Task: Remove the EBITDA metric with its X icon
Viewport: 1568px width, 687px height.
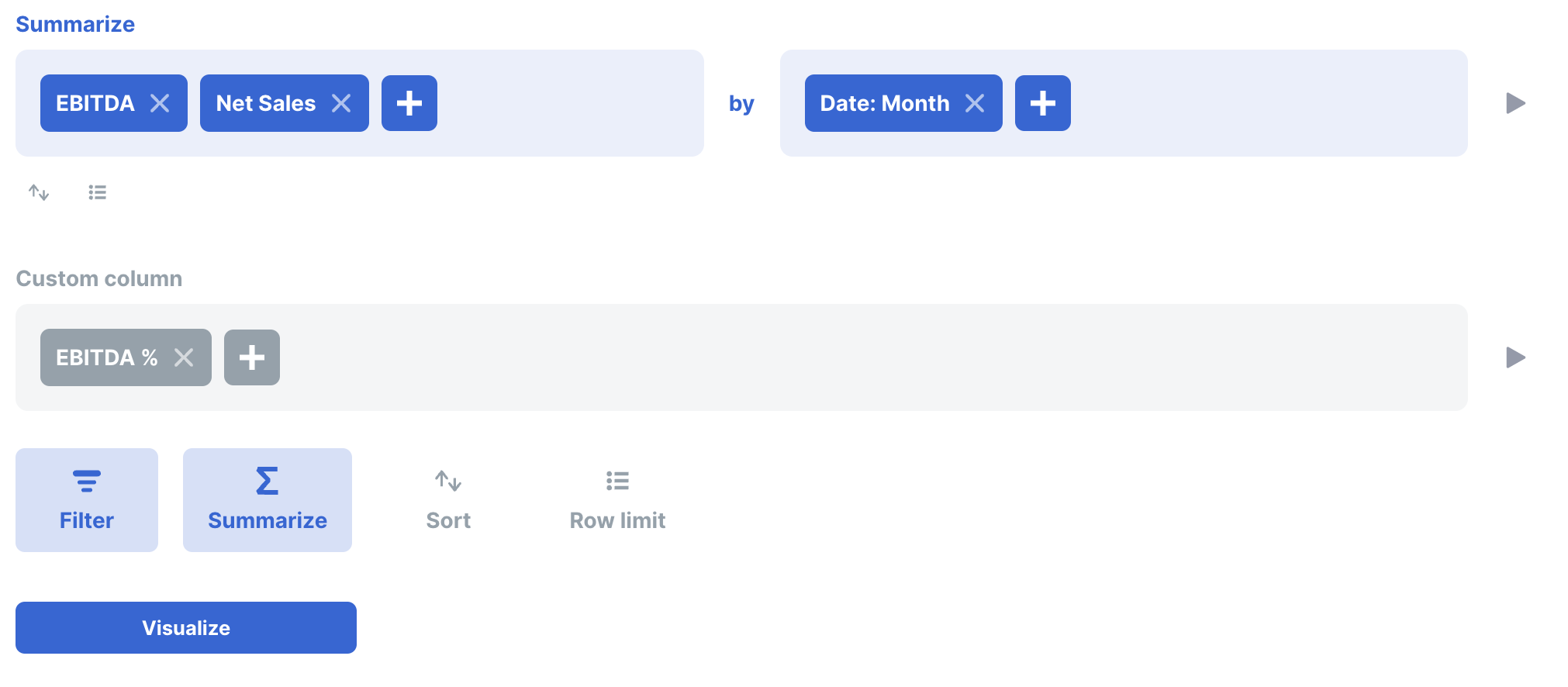Action: [160, 103]
